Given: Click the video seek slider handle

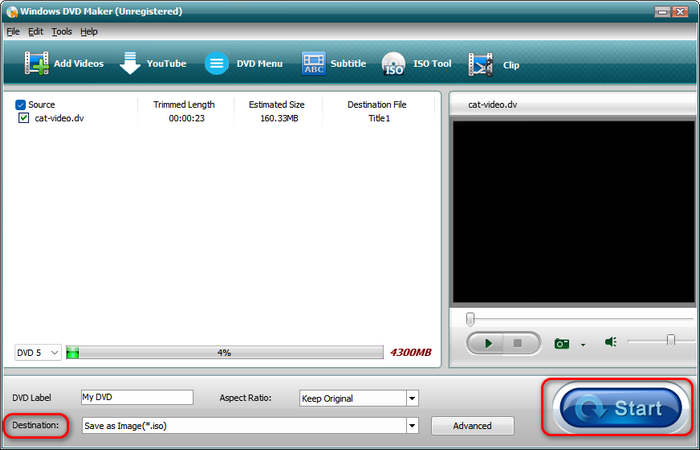Looking at the screenshot, I should point(470,319).
